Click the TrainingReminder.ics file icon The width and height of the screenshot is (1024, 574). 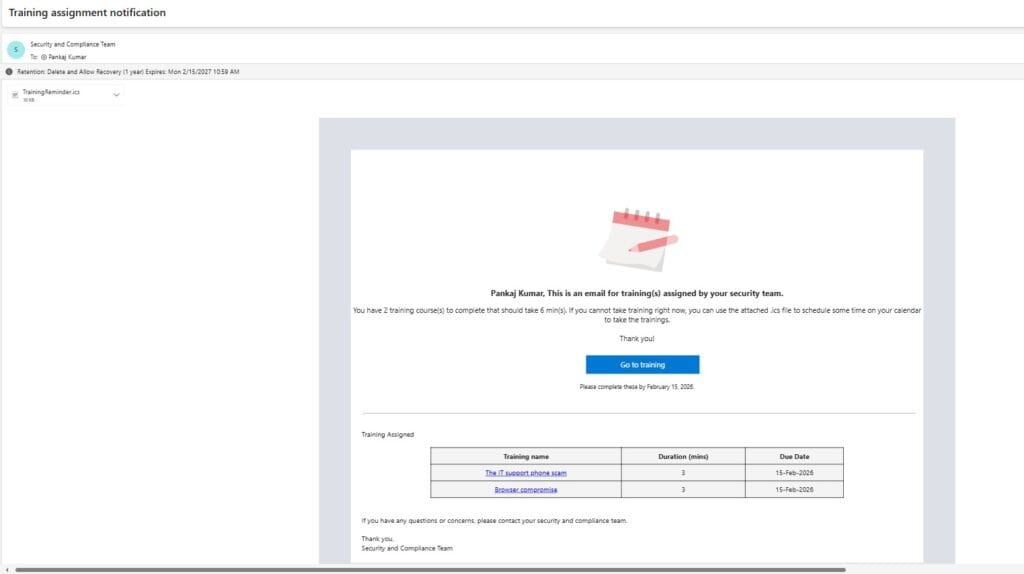(15, 95)
